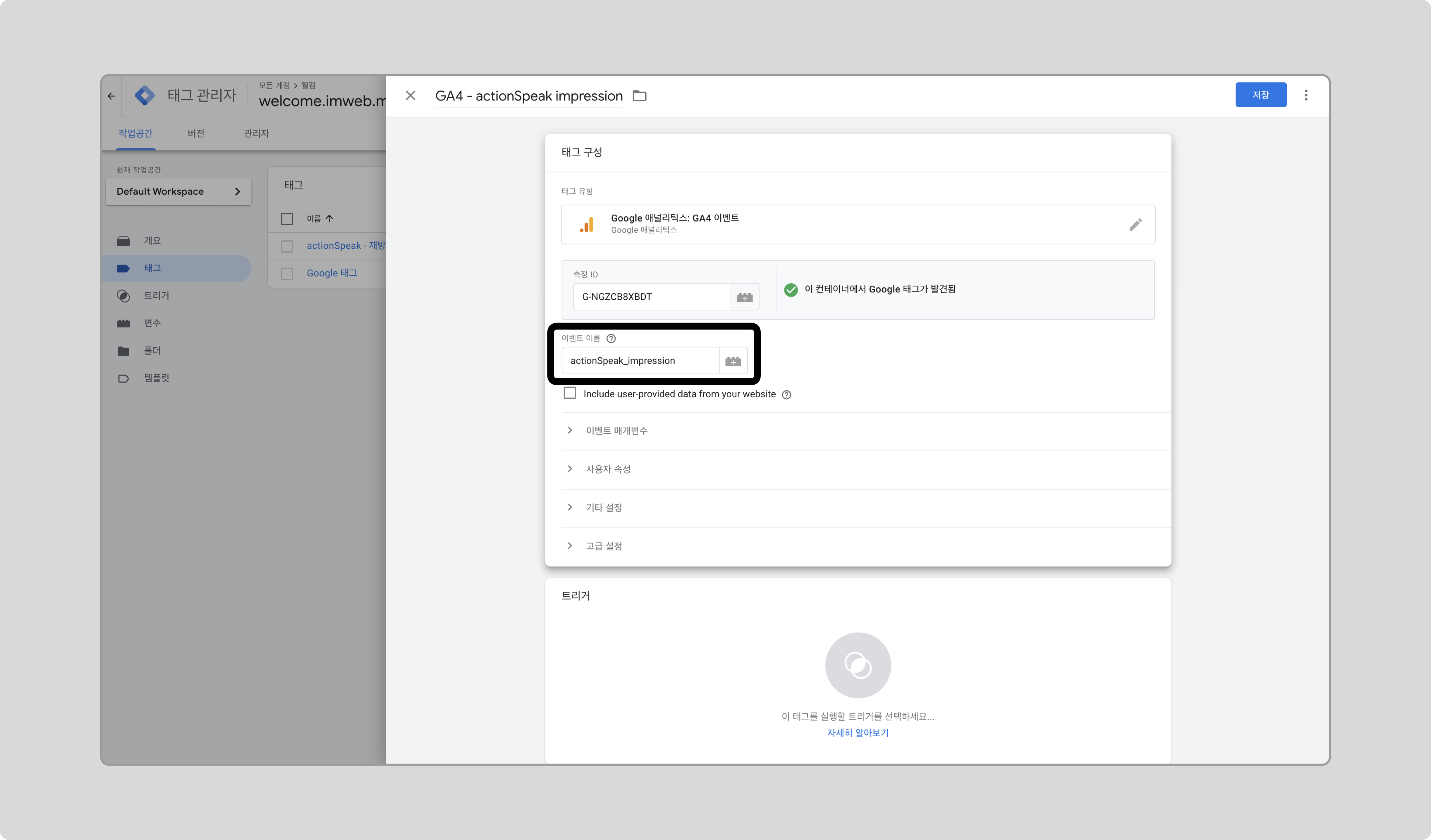Click the 모든 계정 breadcrumb
Image resolution: width=1431 pixels, height=840 pixels.
[x=274, y=86]
